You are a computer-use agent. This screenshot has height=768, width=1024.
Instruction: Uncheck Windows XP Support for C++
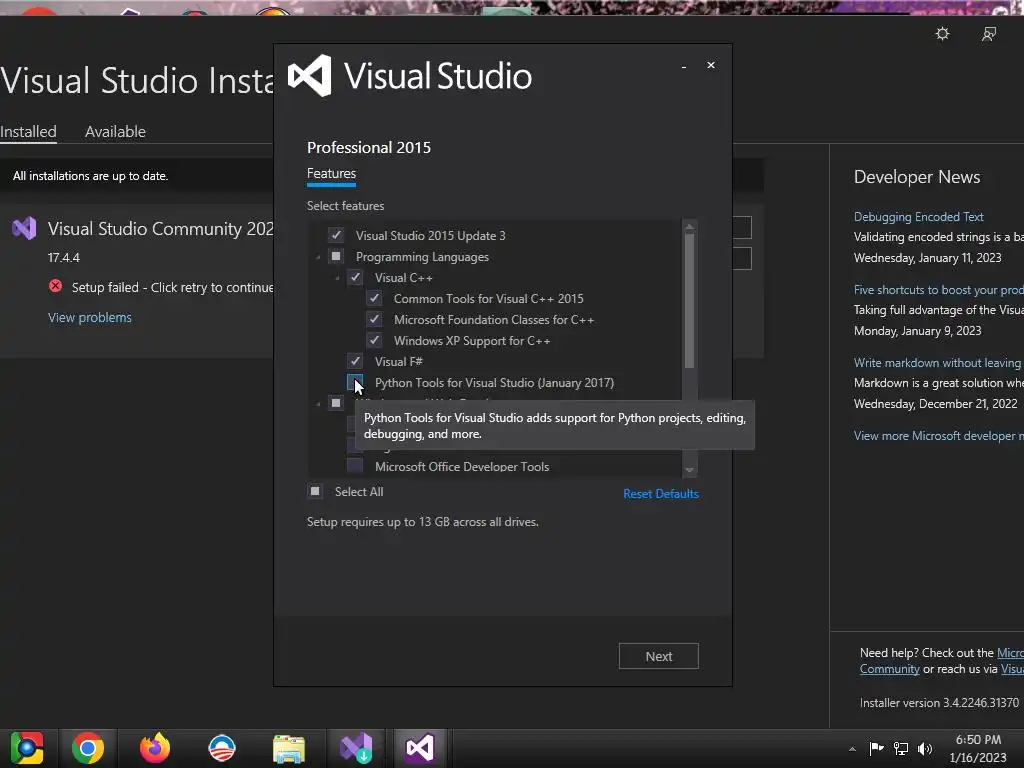click(374, 340)
